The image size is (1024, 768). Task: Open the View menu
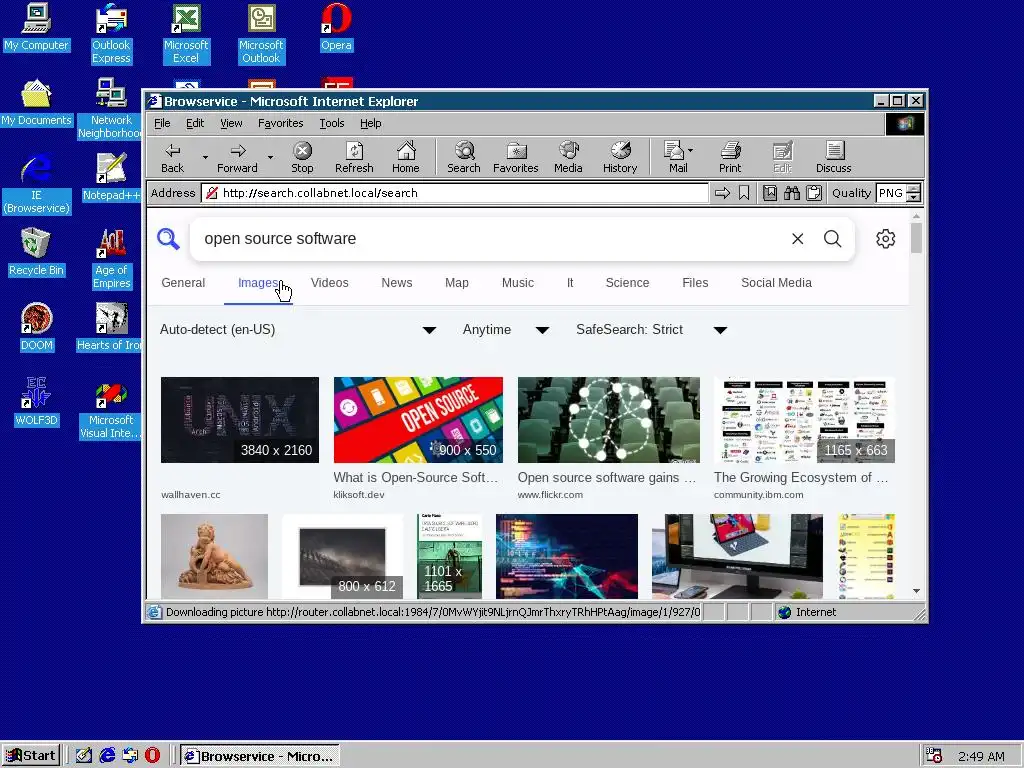pos(231,123)
